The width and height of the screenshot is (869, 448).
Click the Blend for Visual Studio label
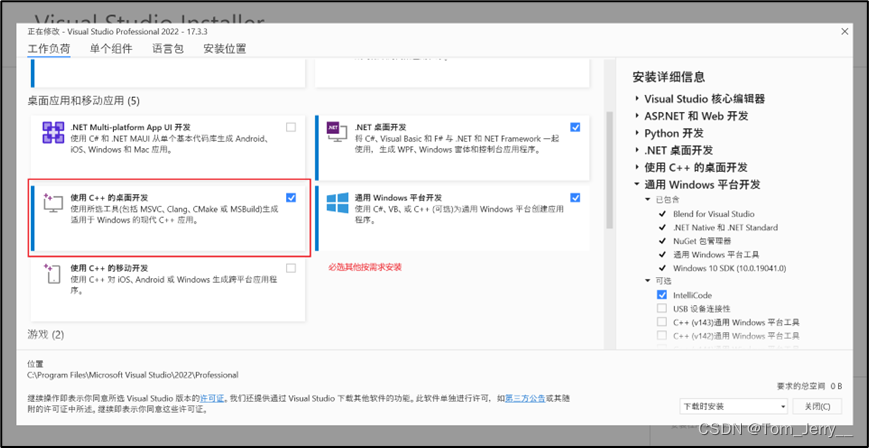tap(714, 214)
